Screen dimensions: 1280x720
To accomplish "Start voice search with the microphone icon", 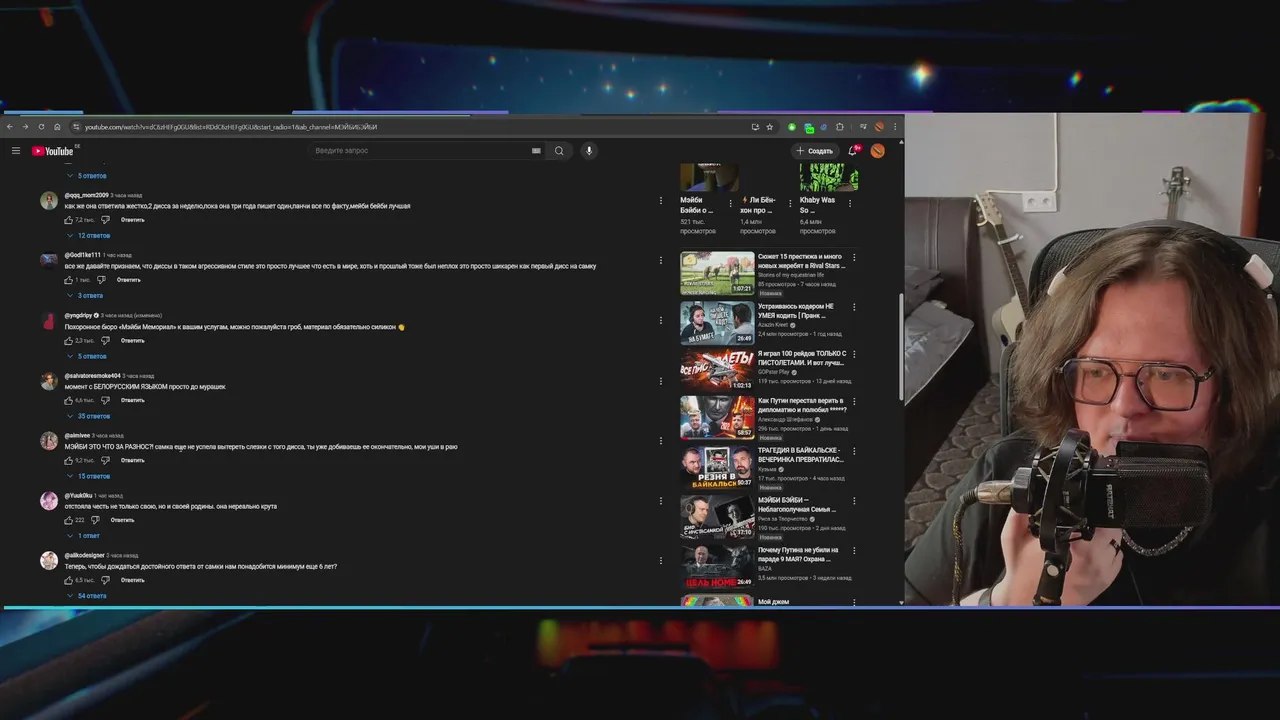I will click(589, 151).
